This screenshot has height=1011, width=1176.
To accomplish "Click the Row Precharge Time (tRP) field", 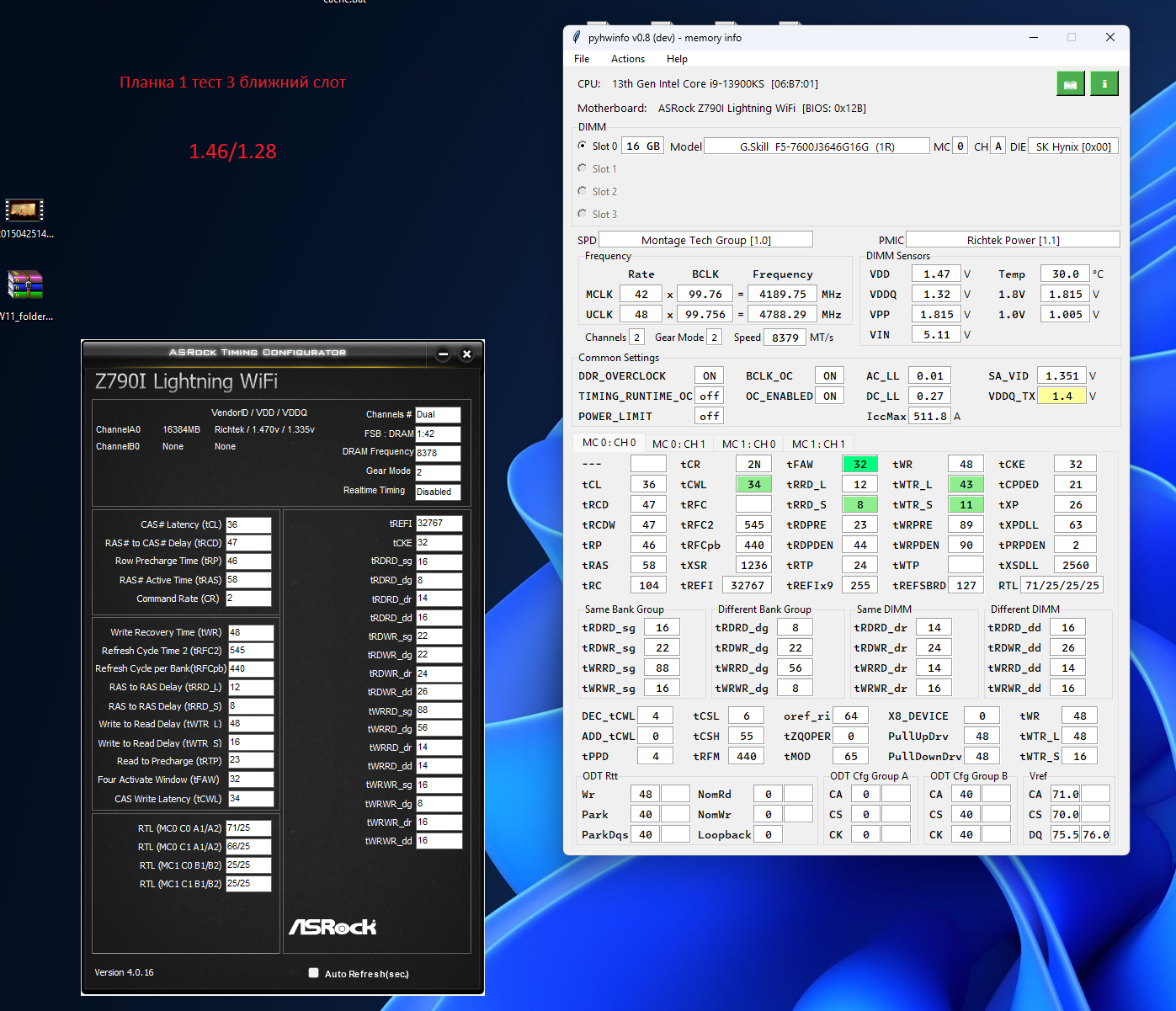I will pyautogui.click(x=248, y=561).
